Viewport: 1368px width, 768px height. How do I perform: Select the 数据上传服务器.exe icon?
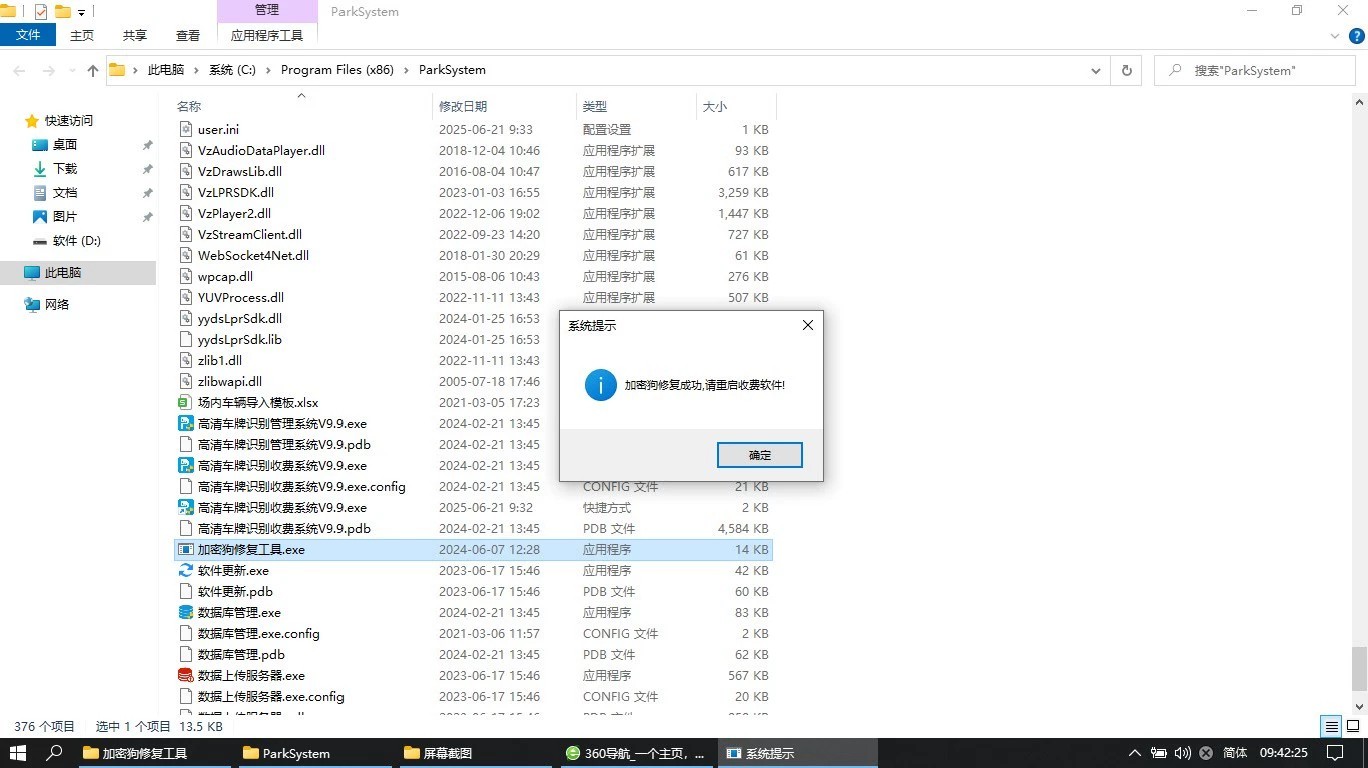tap(185, 675)
